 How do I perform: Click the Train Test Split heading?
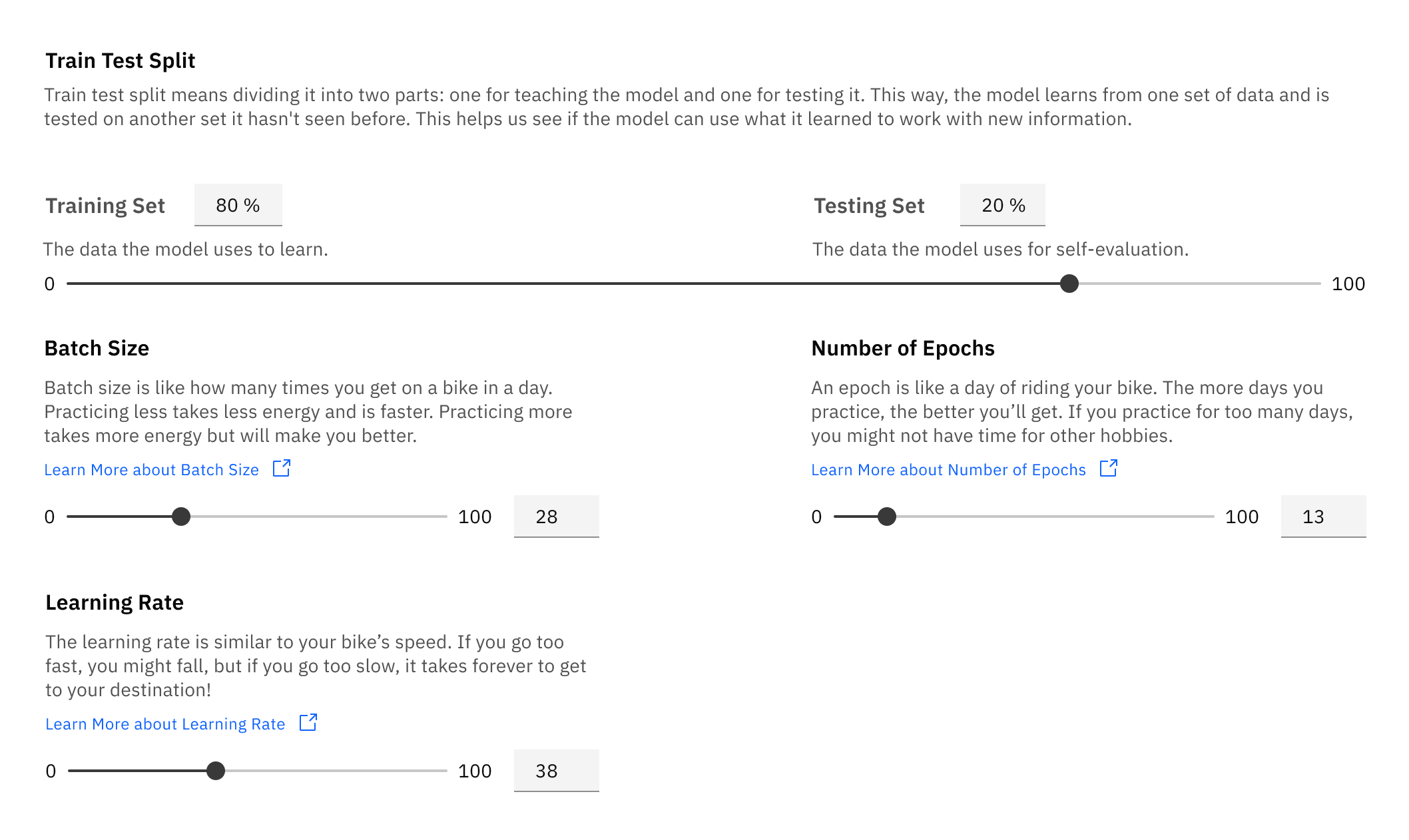[120, 61]
